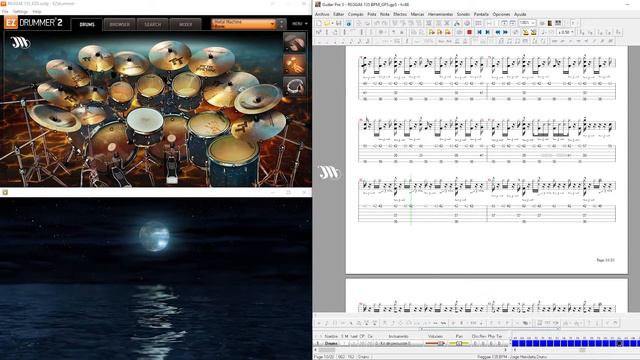Click the green cursor bar in score
The image size is (640, 360).
point(411,200)
